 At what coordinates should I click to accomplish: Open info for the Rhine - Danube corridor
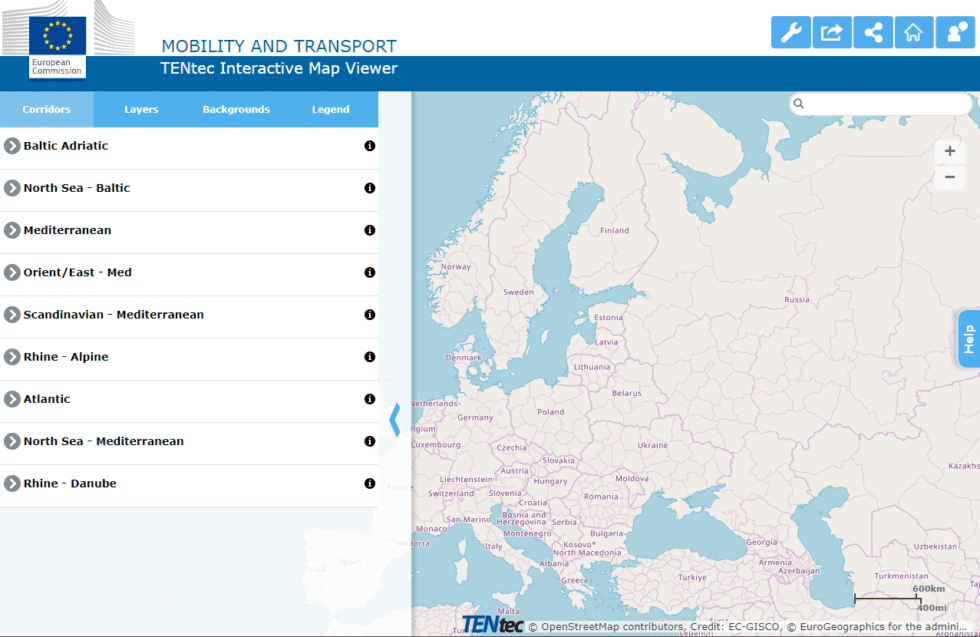point(369,483)
